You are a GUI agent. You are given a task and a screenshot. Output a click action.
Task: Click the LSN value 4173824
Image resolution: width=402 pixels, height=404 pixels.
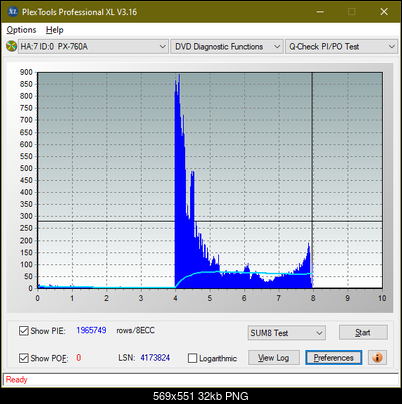[155, 358]
